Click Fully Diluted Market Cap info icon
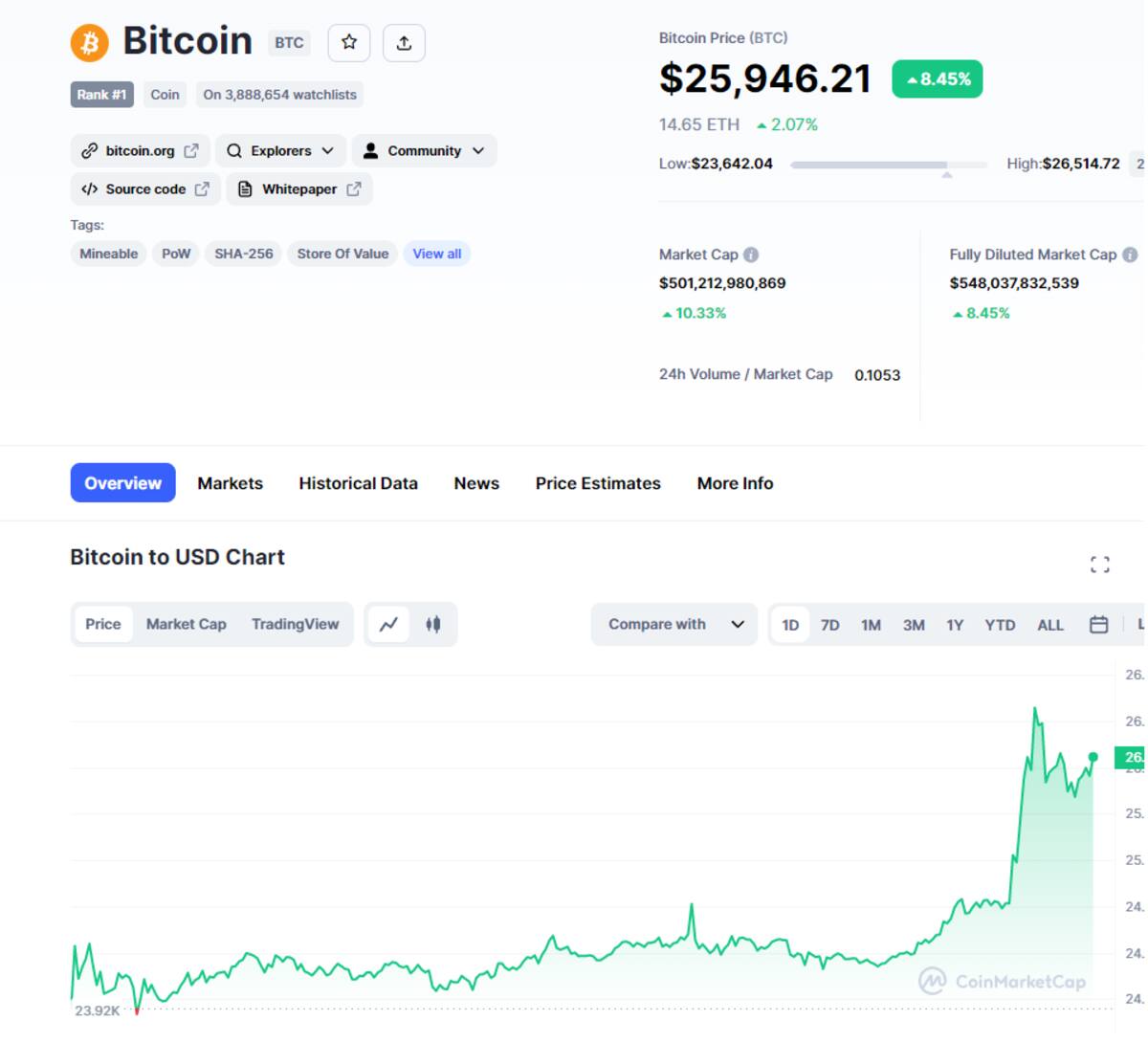This screenshot has width=1148, height=1043. pyautogui.click(x=1130, y=255)
